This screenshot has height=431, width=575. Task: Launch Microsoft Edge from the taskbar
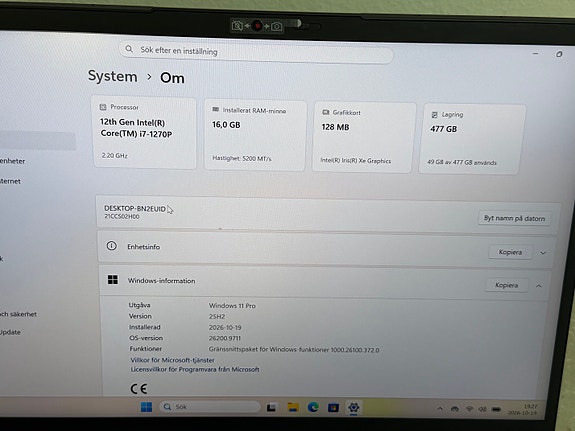click(x=313, y=407)
